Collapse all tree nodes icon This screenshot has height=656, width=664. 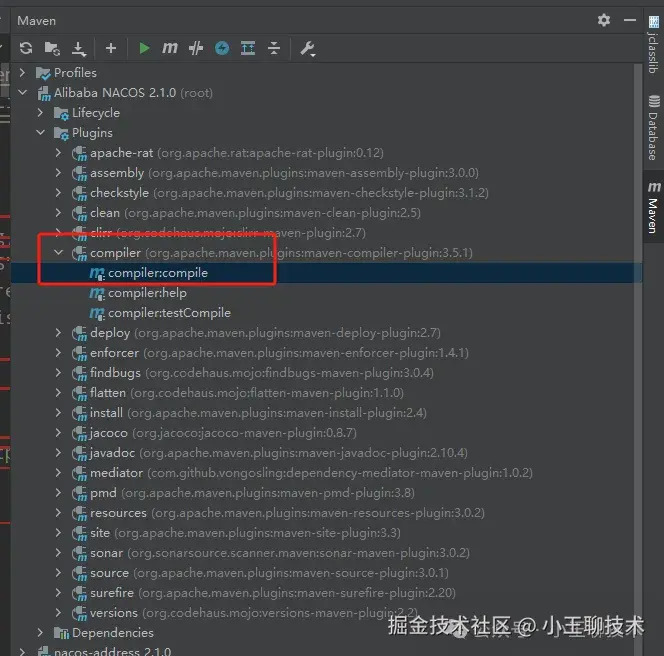click(274, 48)
